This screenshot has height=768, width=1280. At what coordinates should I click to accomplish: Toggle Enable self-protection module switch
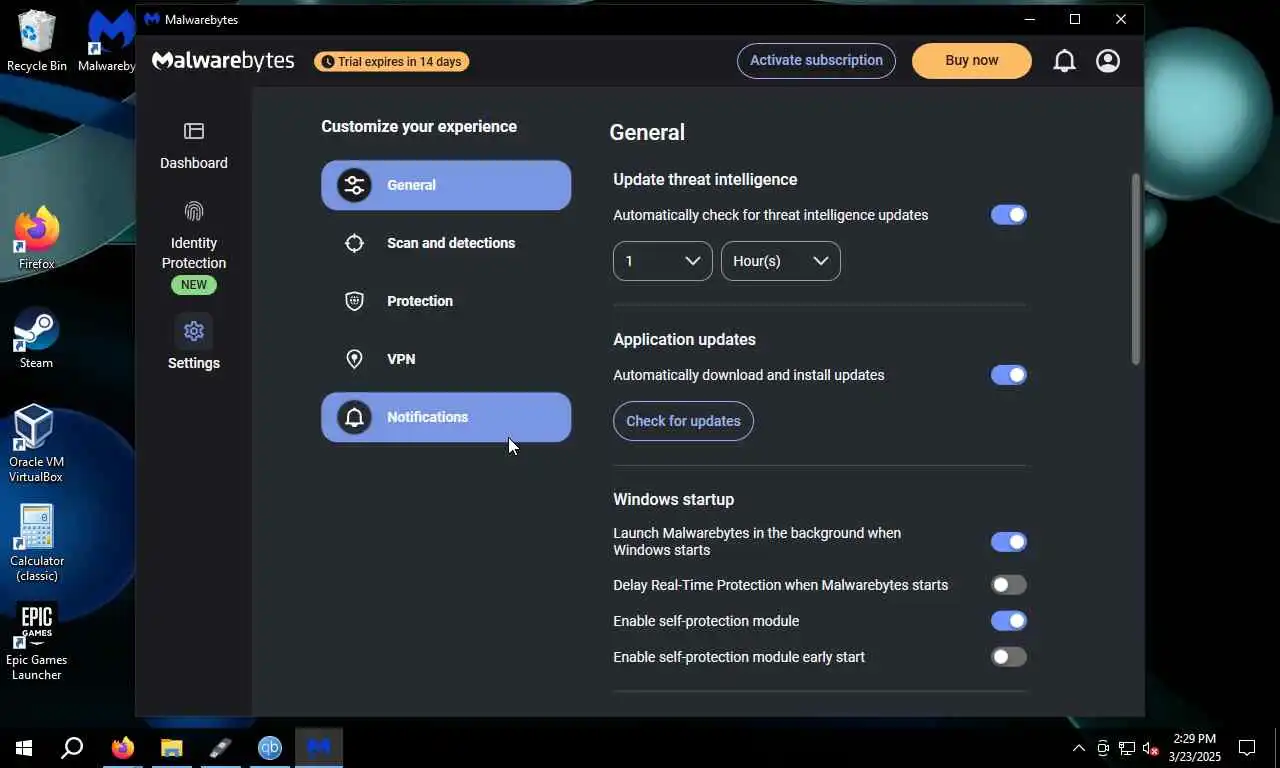1008,621
